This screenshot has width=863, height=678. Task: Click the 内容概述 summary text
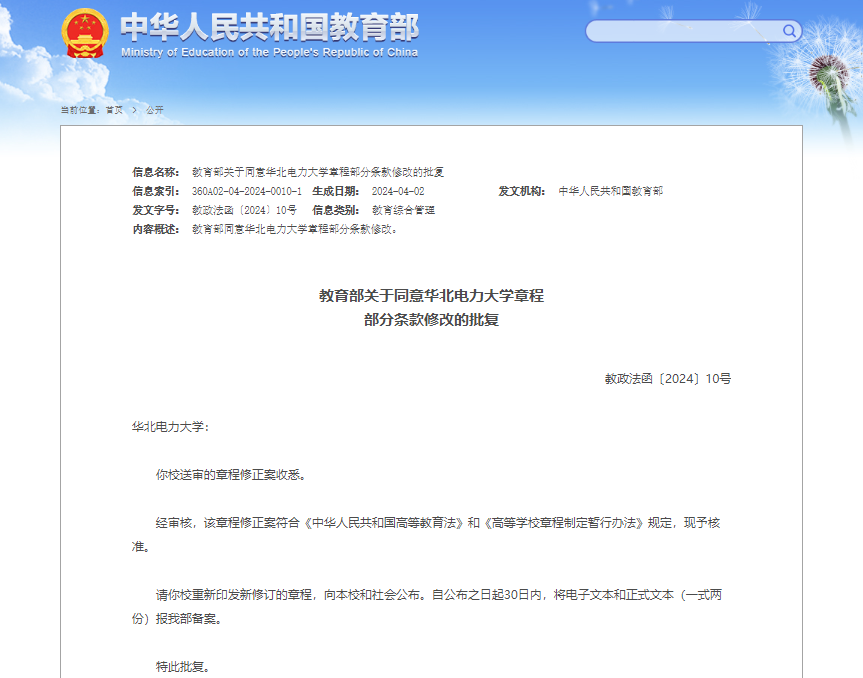click(295, 229)
